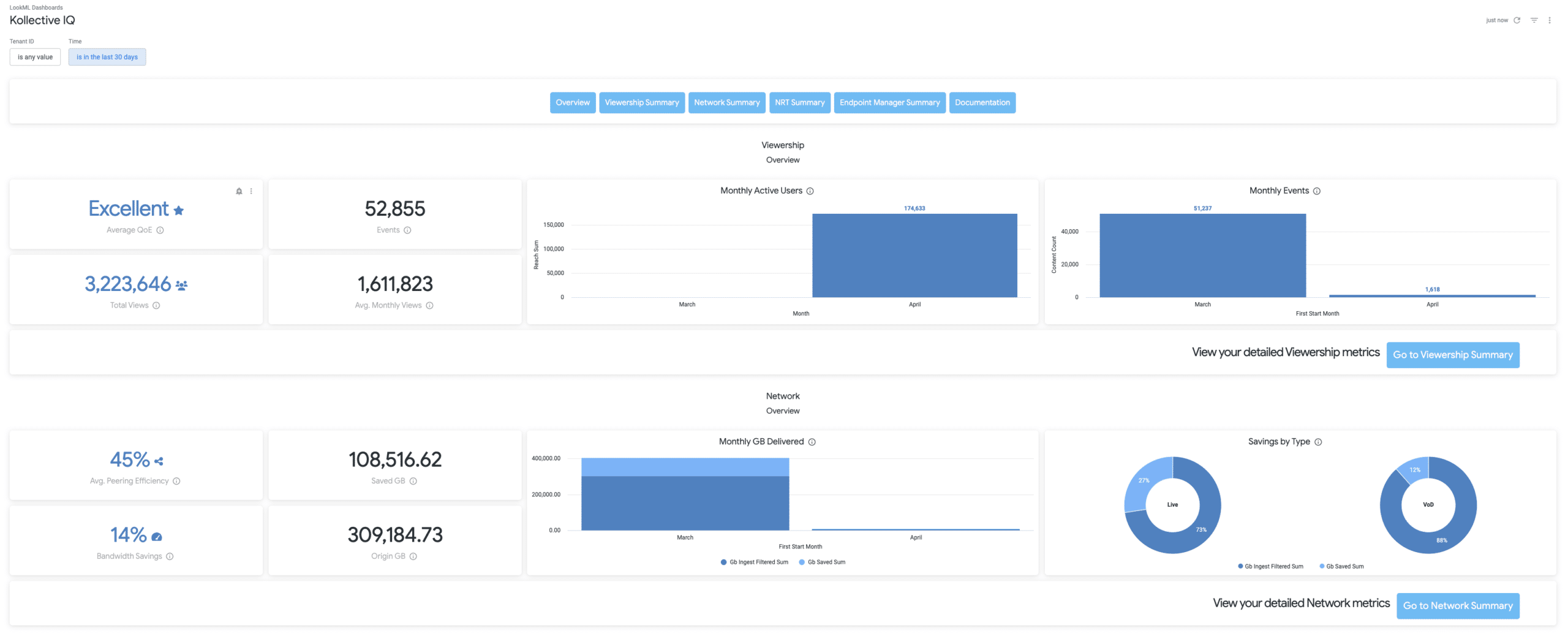Open the Documentation tab
This screenshot has width=1568, height=636.
tap(982, 102)
